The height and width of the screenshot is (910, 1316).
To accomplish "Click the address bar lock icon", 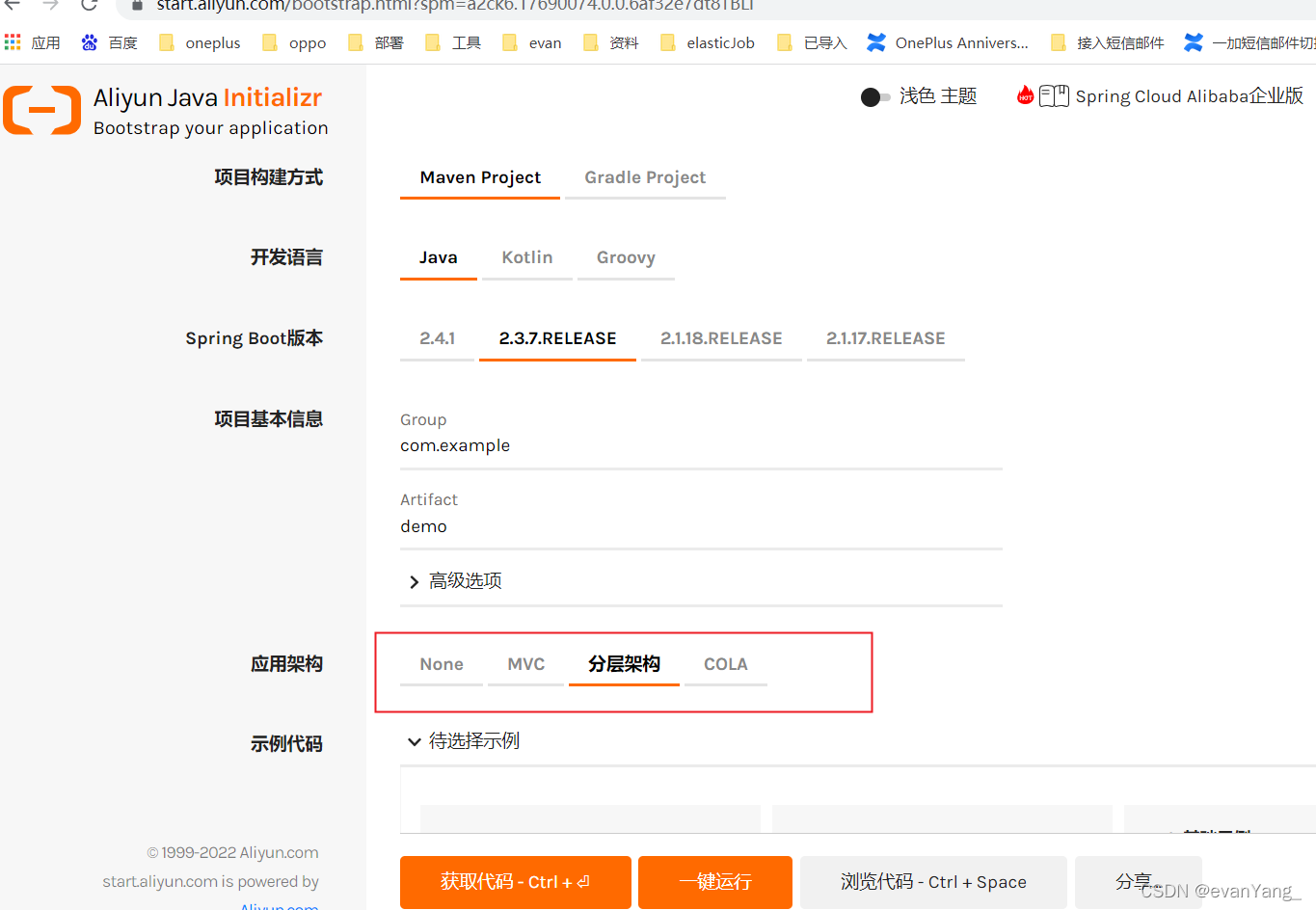I will point(137,5).
